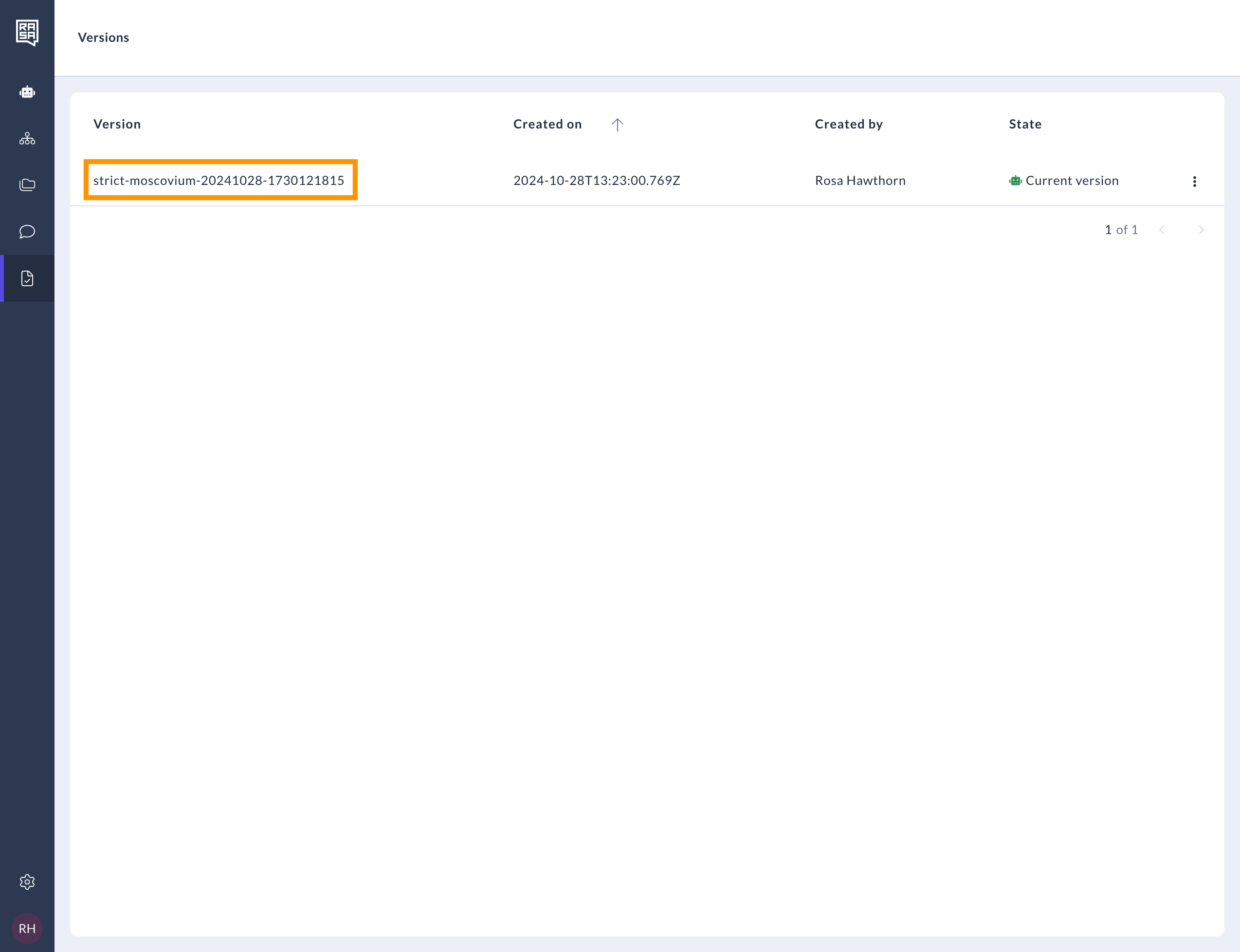
Task: Toggle the Created on sort arrow
Action: coord(618,125)
